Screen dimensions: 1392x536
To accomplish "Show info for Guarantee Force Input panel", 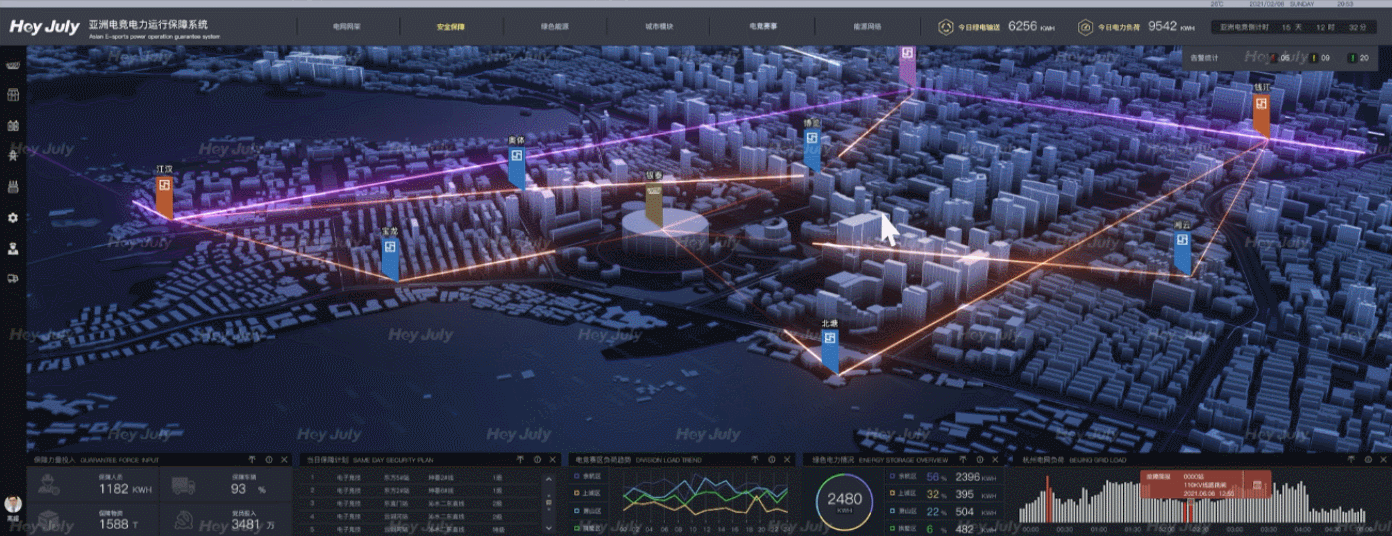I will tap(268, 459).
